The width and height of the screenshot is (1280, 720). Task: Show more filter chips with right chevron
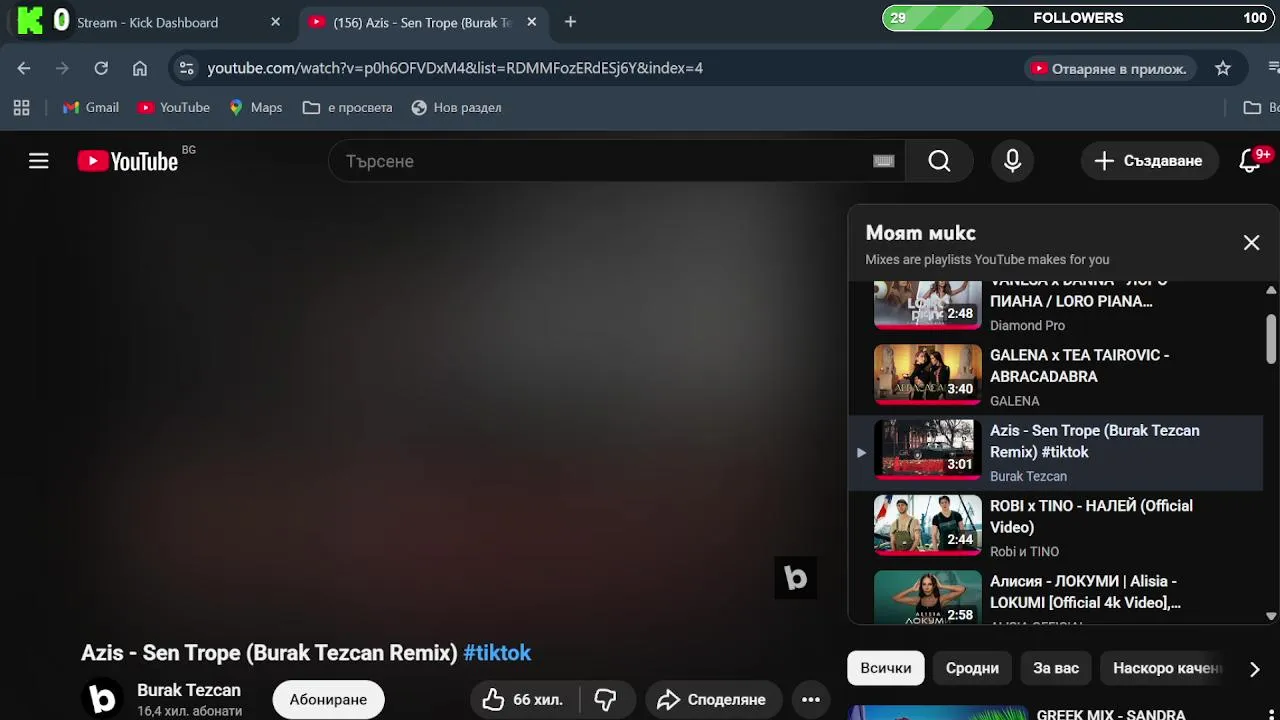[1254, 669]
